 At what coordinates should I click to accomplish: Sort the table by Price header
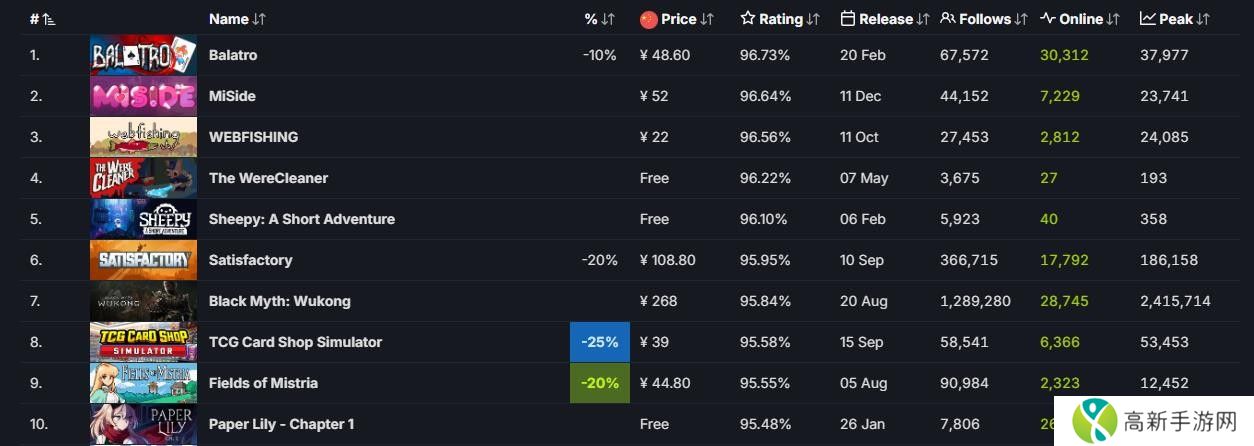[679, 19]
